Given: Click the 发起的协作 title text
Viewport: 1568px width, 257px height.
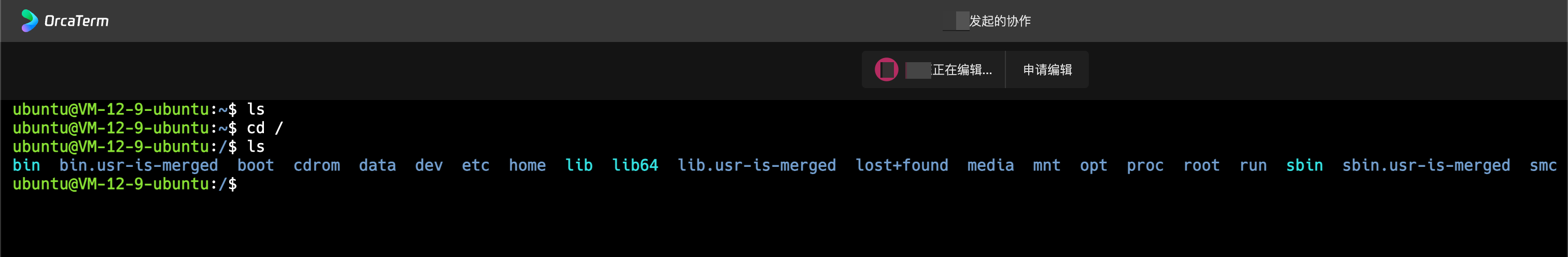Looking at the screenshot, I should 1000,21.
